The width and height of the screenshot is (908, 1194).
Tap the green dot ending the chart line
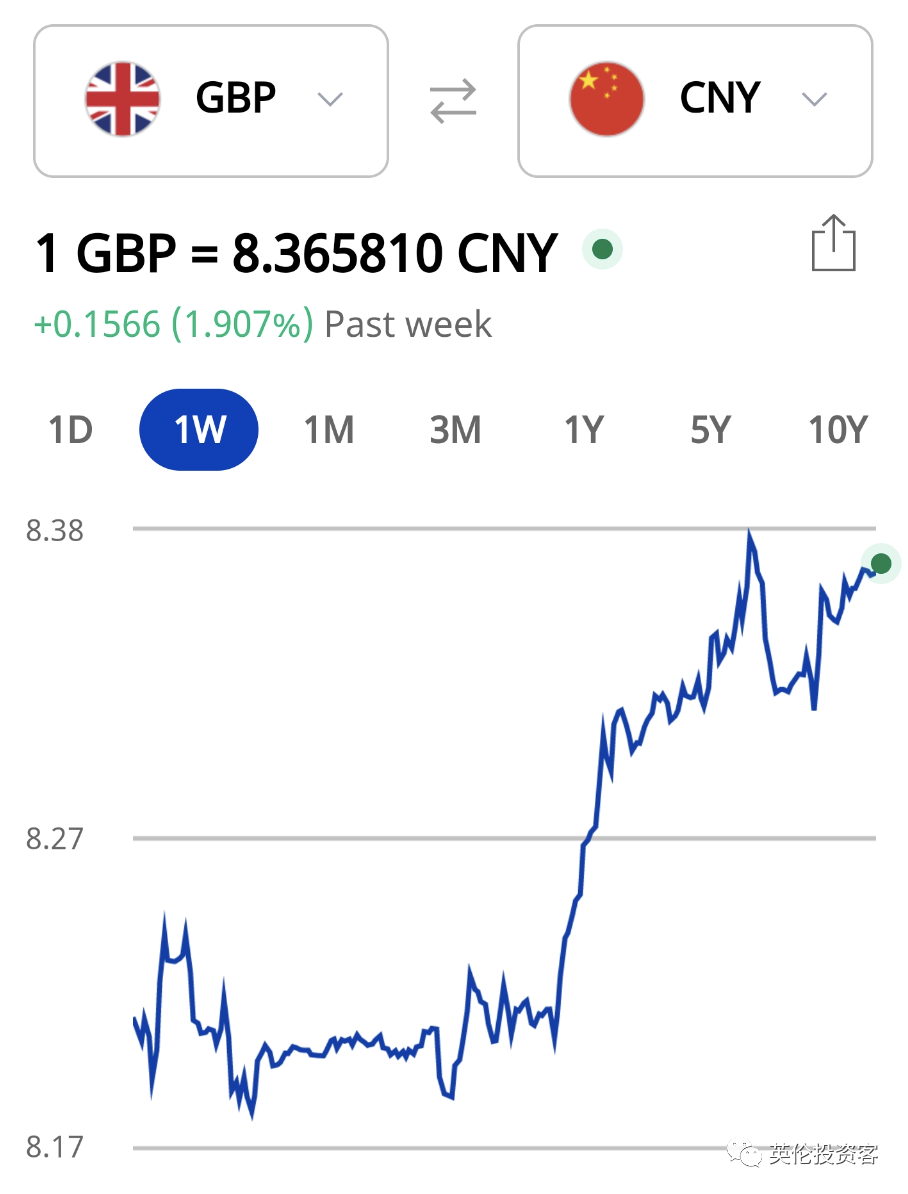pos(881,563)
